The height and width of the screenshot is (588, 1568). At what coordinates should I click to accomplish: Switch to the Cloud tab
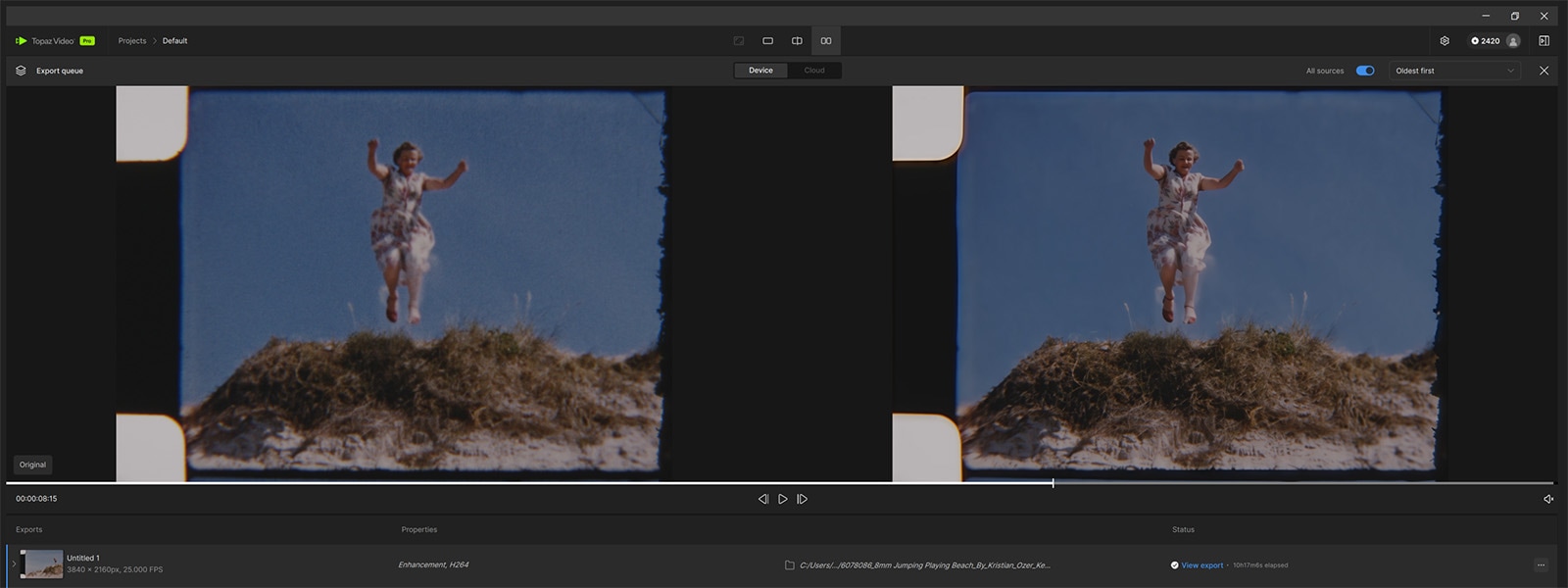814,71
